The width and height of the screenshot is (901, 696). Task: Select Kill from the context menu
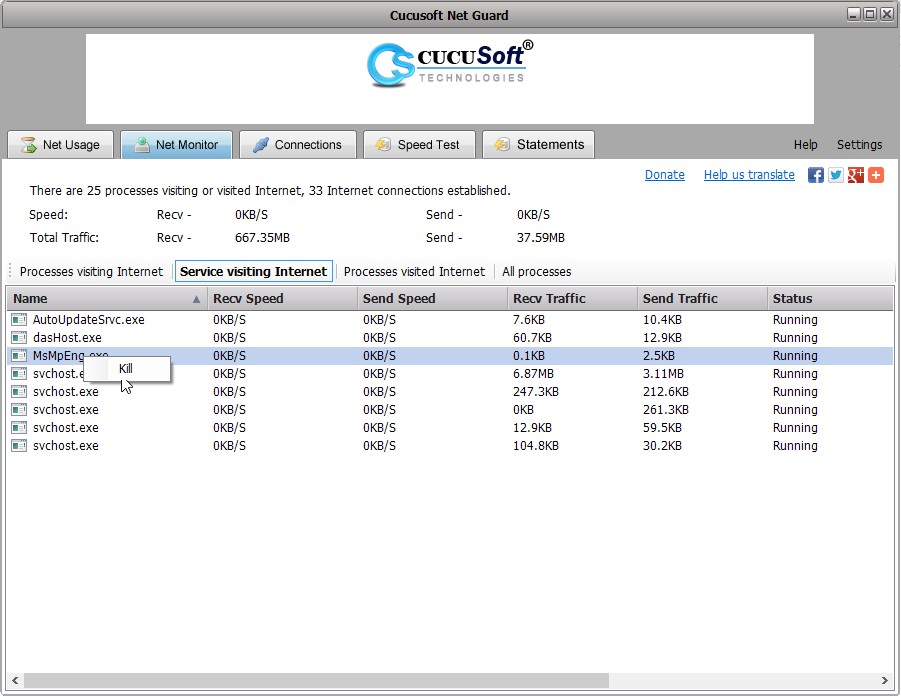click(x=127, y=369)
